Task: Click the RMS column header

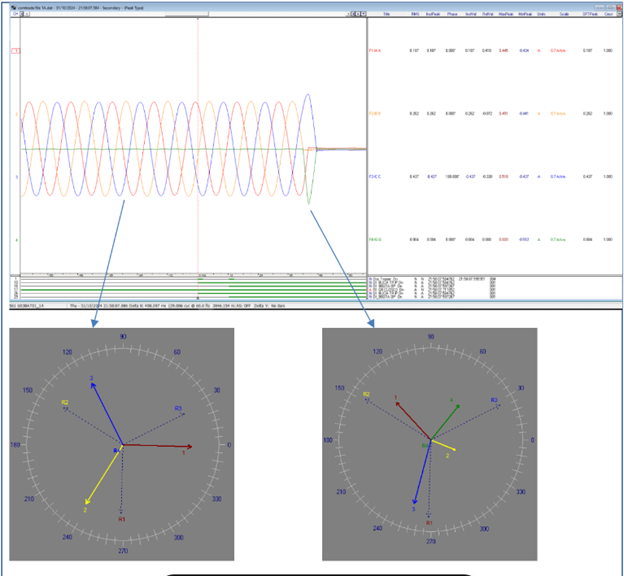Action: point(415,14)
